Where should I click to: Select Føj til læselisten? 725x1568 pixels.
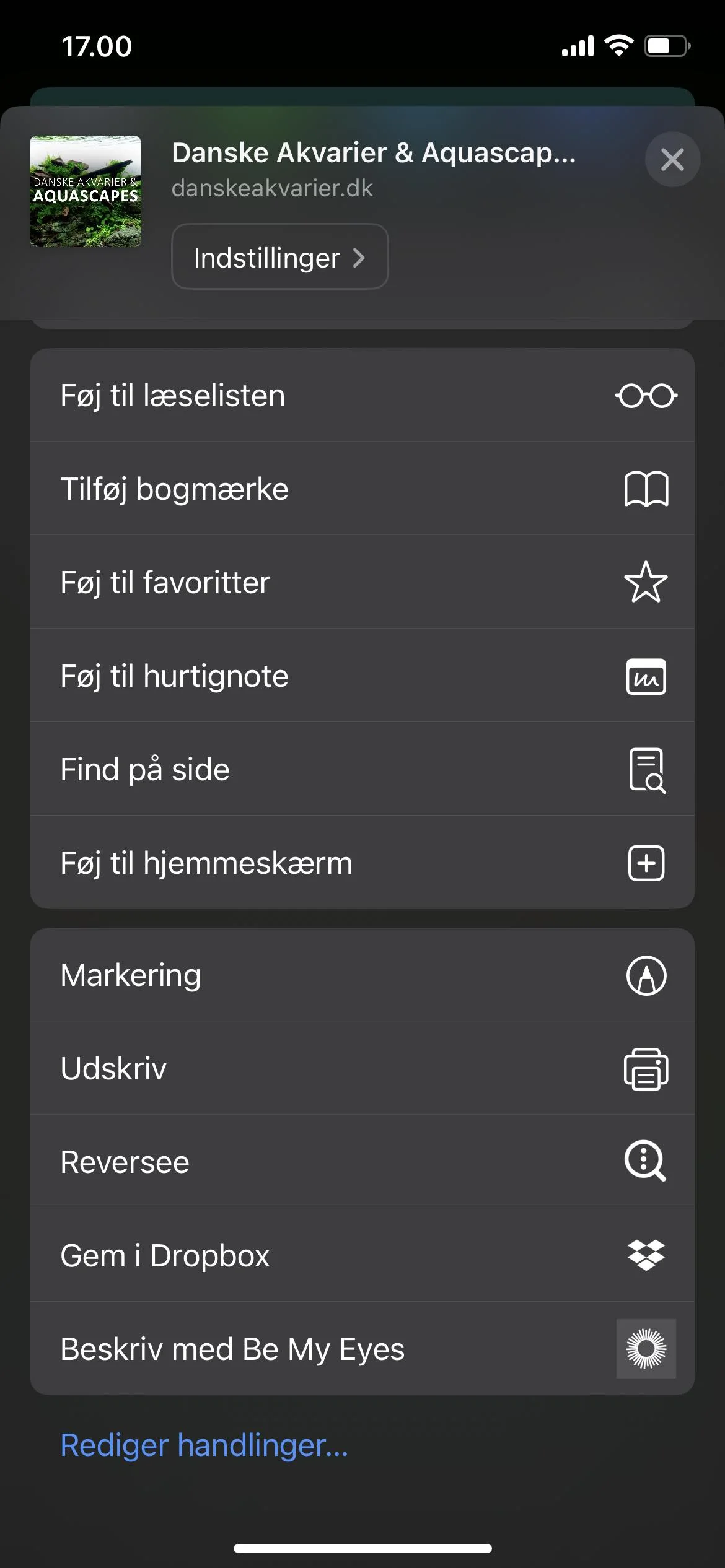362,395
